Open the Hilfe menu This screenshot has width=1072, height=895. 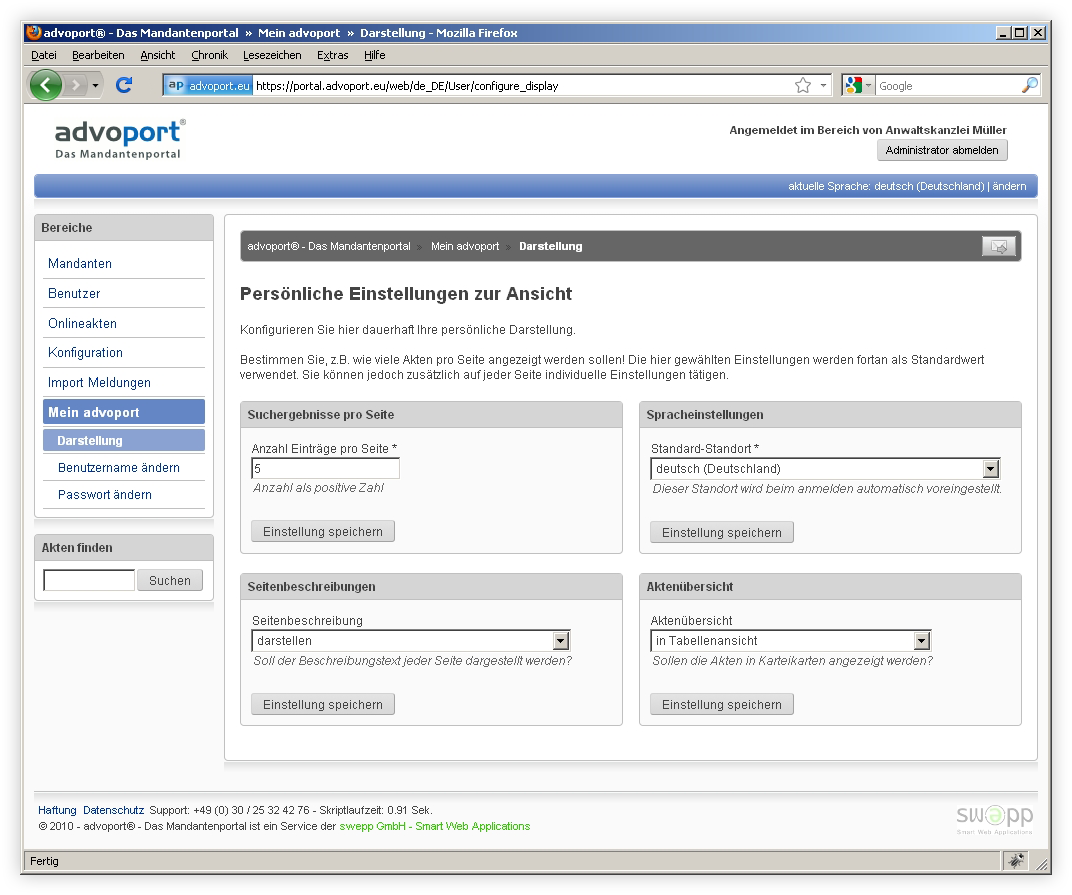(x=375, y=55)
